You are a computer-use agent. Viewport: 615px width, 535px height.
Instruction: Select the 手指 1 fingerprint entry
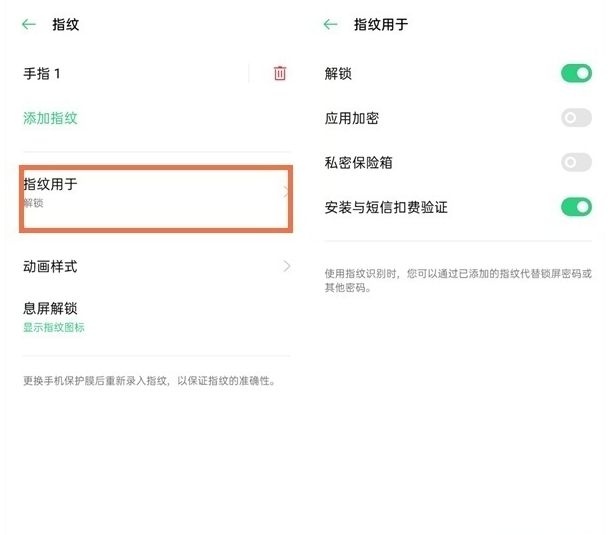click(43, 73)
